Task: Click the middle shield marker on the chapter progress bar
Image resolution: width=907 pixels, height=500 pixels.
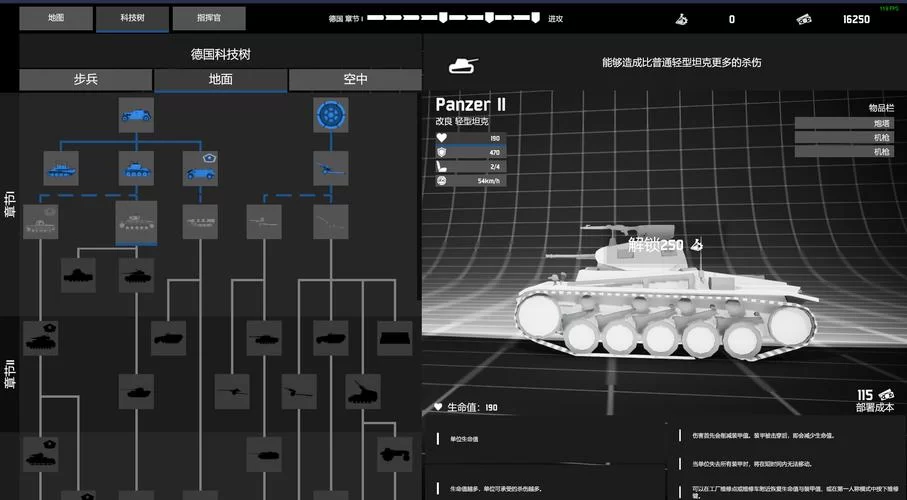Action: (489, 18)
